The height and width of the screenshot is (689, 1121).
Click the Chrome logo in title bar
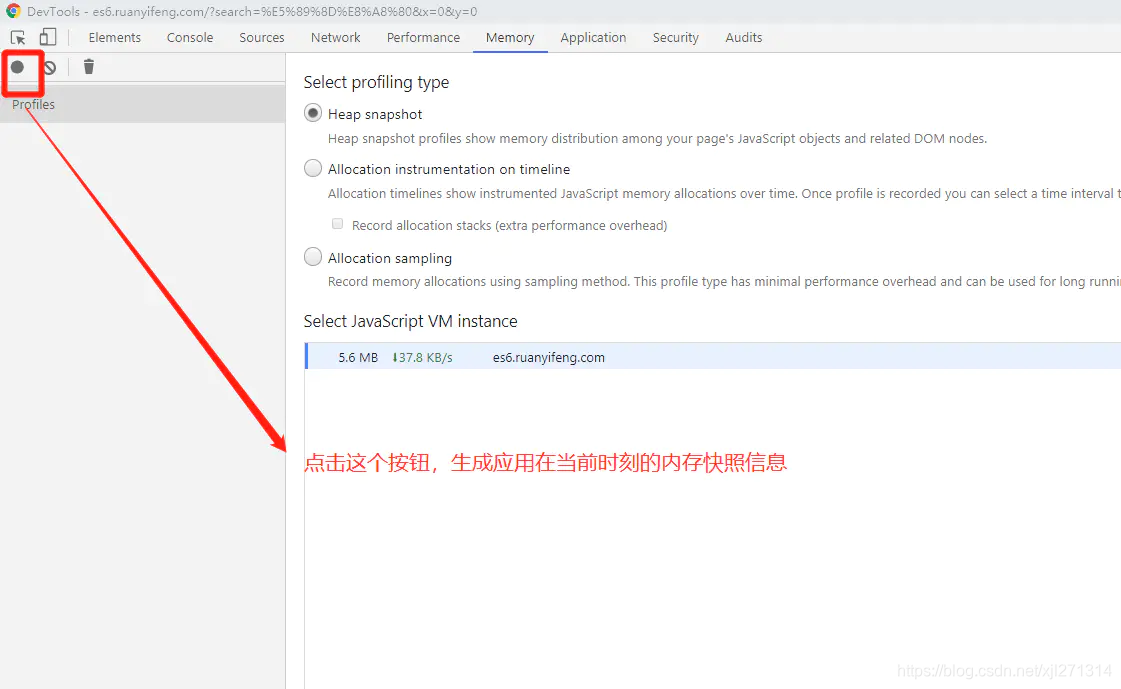point(13,11)
